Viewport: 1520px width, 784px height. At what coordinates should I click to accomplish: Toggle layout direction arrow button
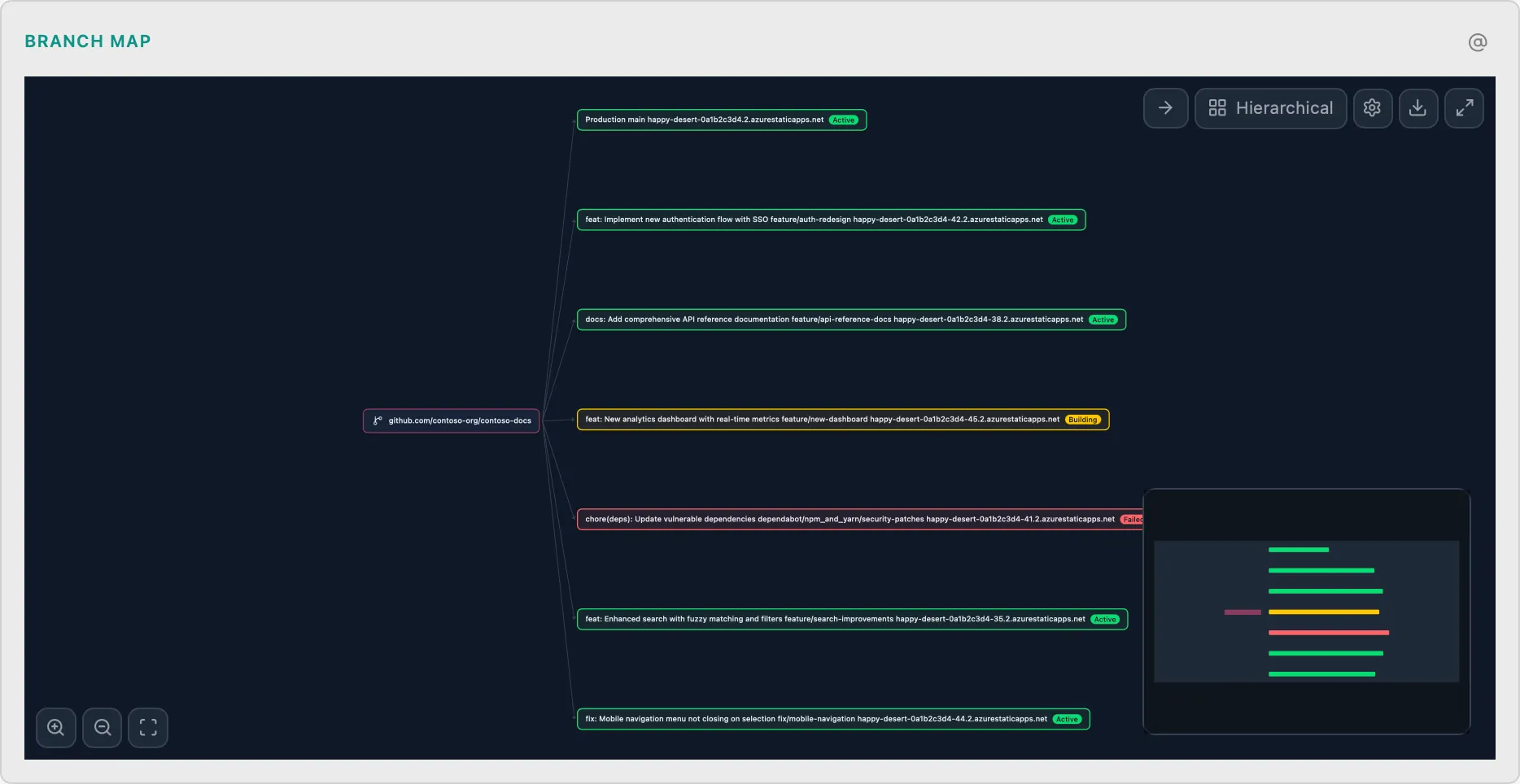[x=1165, y=108]
